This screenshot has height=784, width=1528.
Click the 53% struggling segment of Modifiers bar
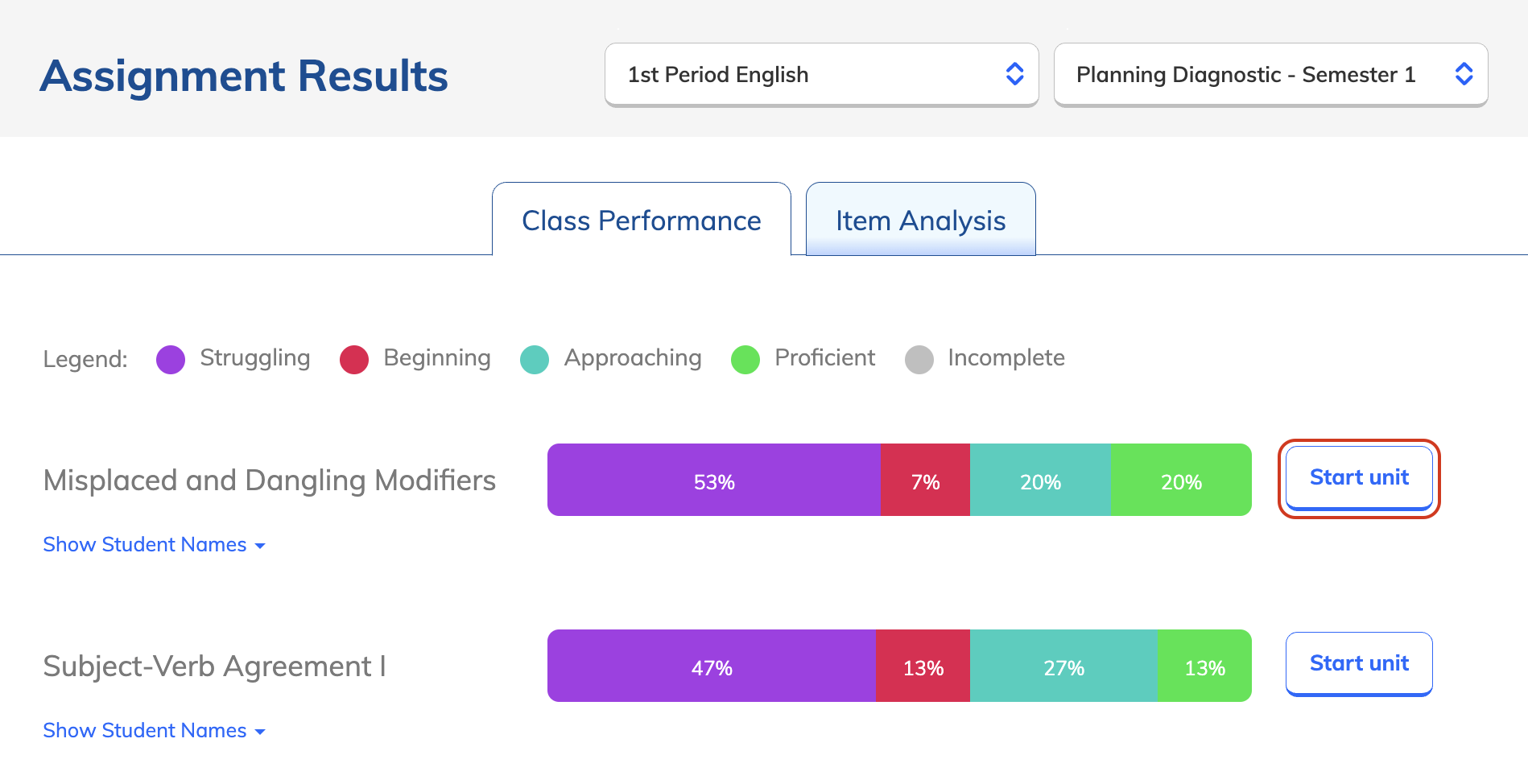tap(714, 481)
